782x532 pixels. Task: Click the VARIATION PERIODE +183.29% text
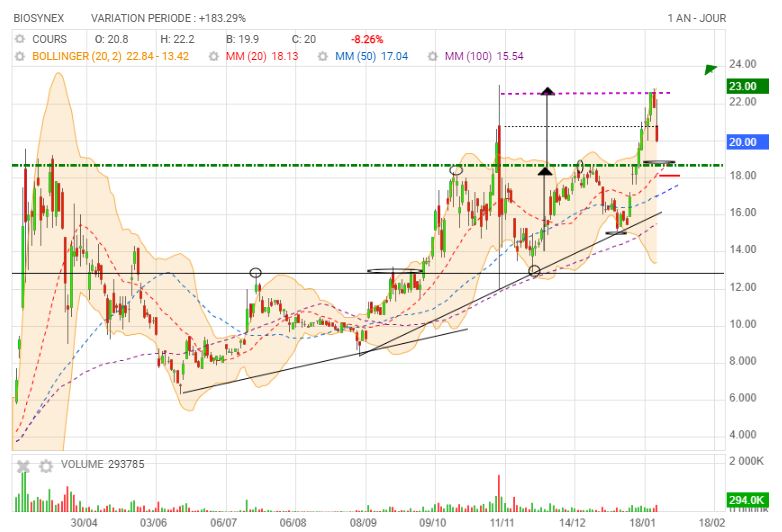pyautogui.click(x=168, y=18)
